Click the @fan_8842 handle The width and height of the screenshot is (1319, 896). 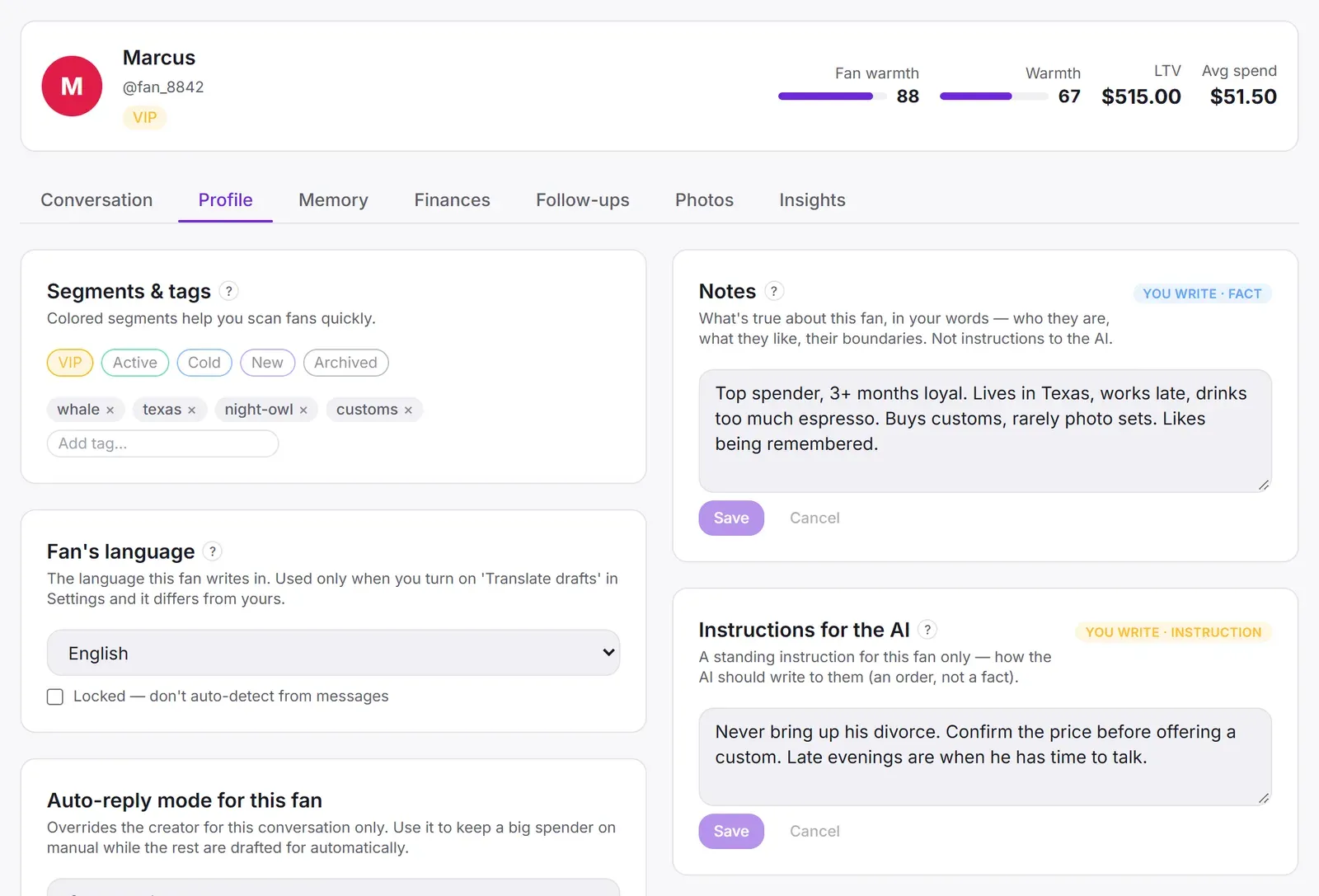(x=163, y=87)
